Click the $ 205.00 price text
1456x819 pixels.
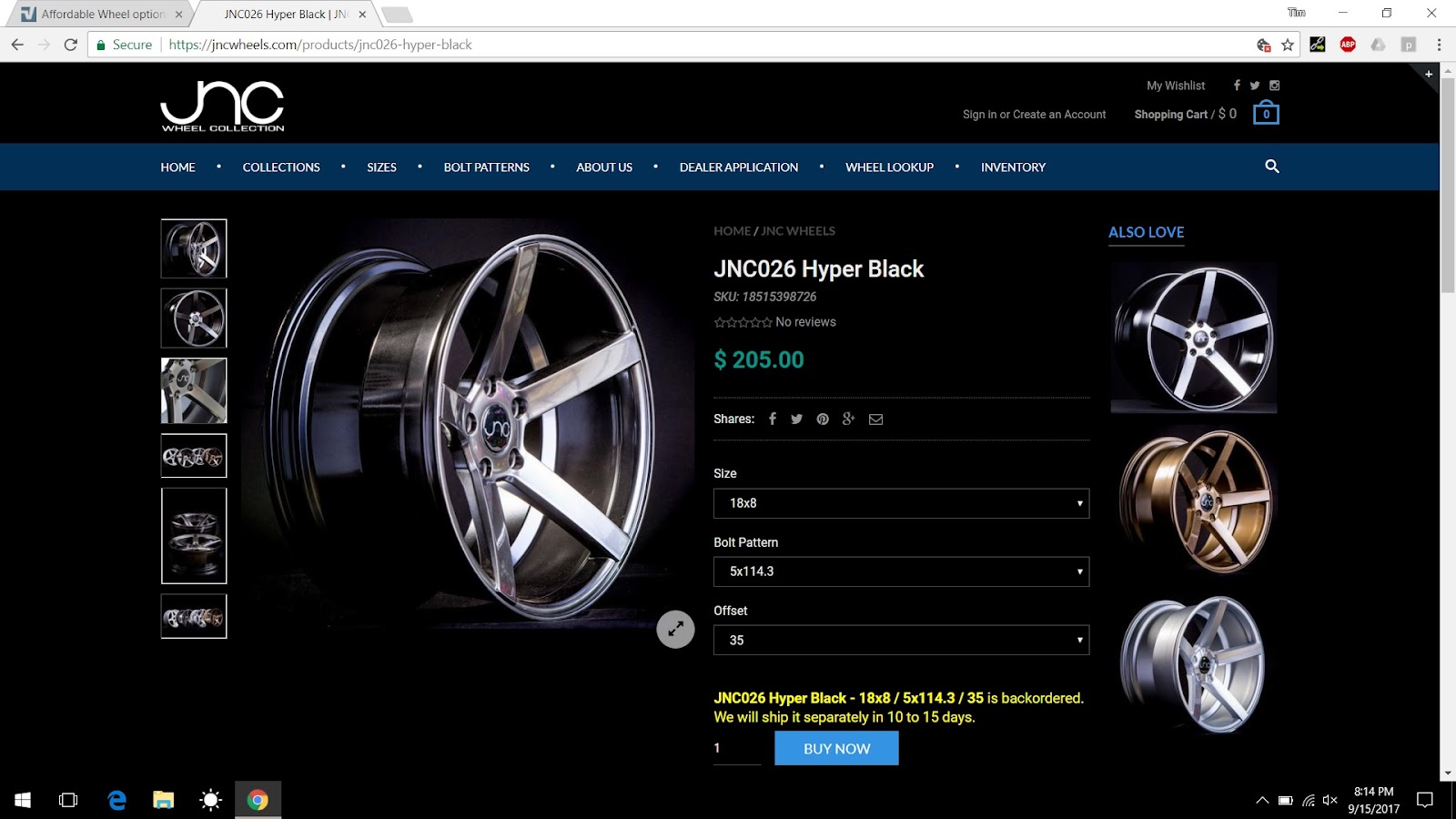[x=759, y=359]
